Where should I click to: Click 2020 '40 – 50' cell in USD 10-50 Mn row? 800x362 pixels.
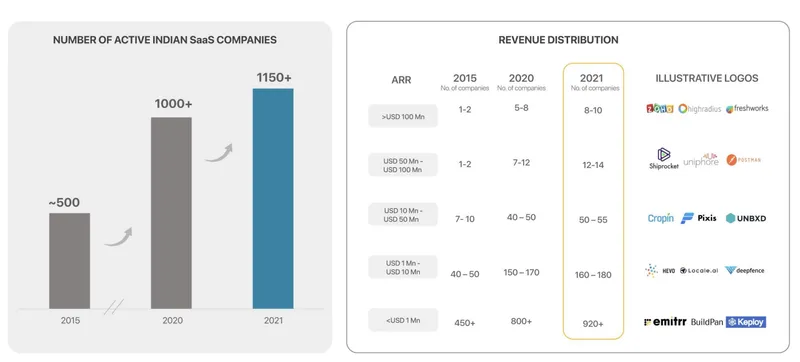point(521,217)
